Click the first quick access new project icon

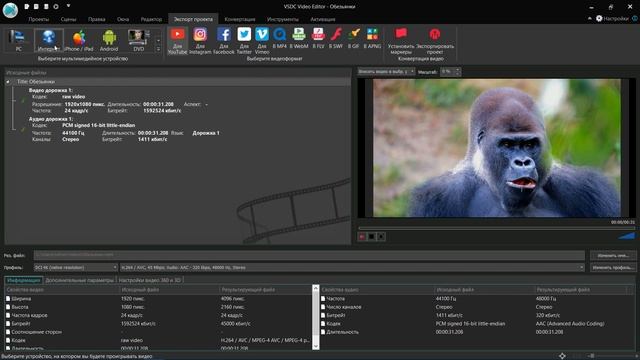27,7
